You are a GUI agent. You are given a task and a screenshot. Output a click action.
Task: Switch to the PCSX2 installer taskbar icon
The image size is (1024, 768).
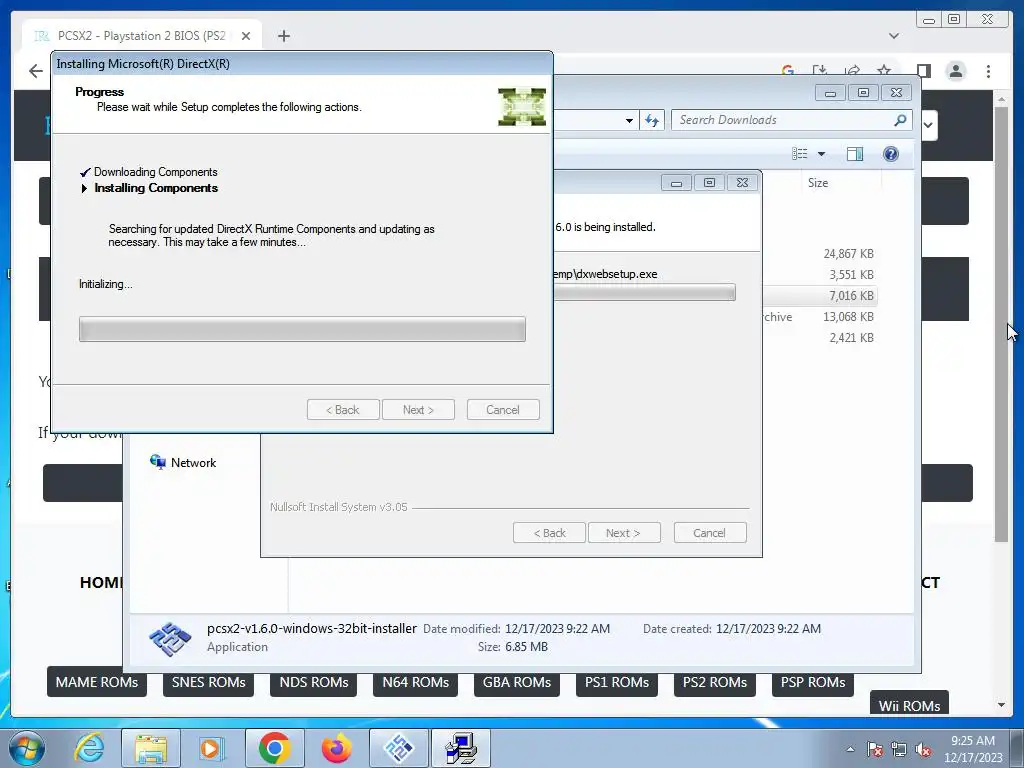pyautogui.click(x=399, y=748)
